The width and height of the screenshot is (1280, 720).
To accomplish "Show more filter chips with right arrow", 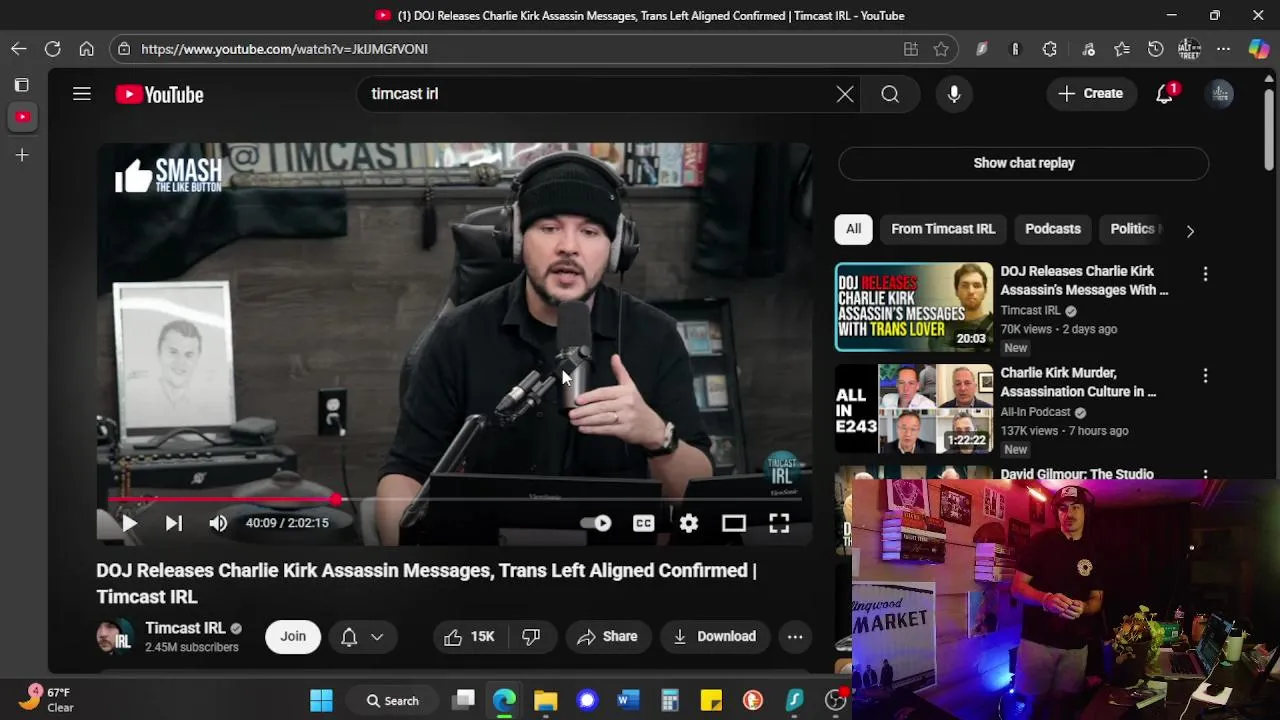I will click(x=1190, y=230).
